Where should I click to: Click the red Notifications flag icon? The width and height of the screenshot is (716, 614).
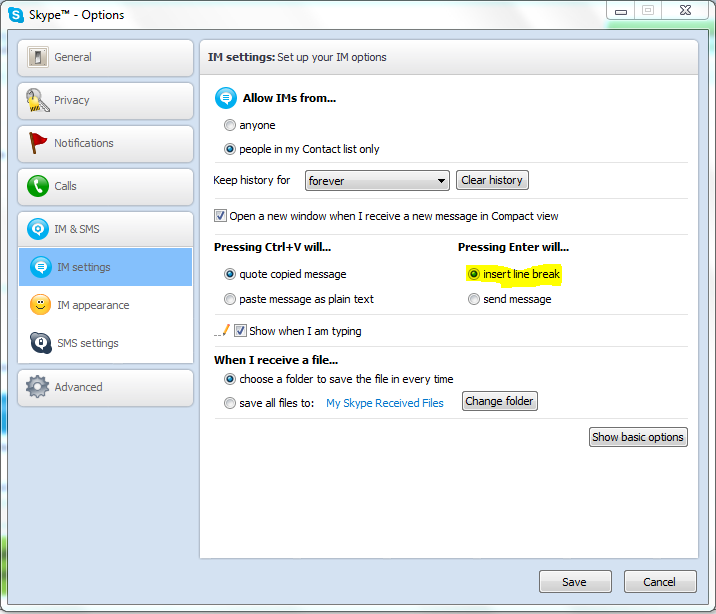coord(37,143)
